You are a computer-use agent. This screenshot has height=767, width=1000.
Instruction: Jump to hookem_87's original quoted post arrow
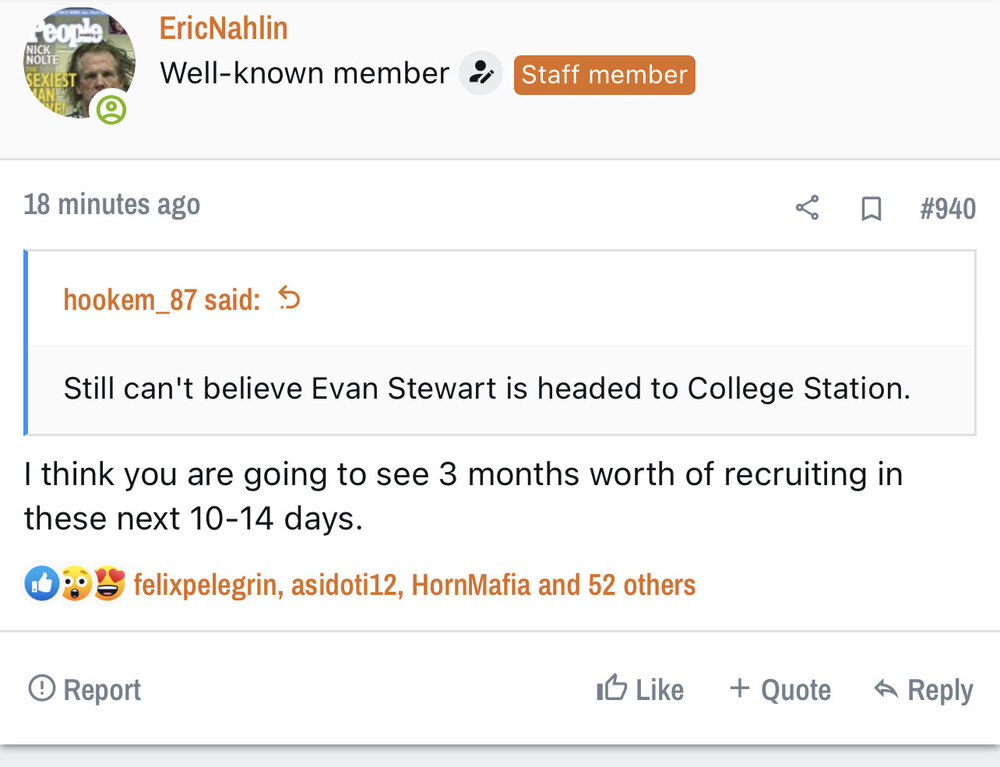[289, 298]
